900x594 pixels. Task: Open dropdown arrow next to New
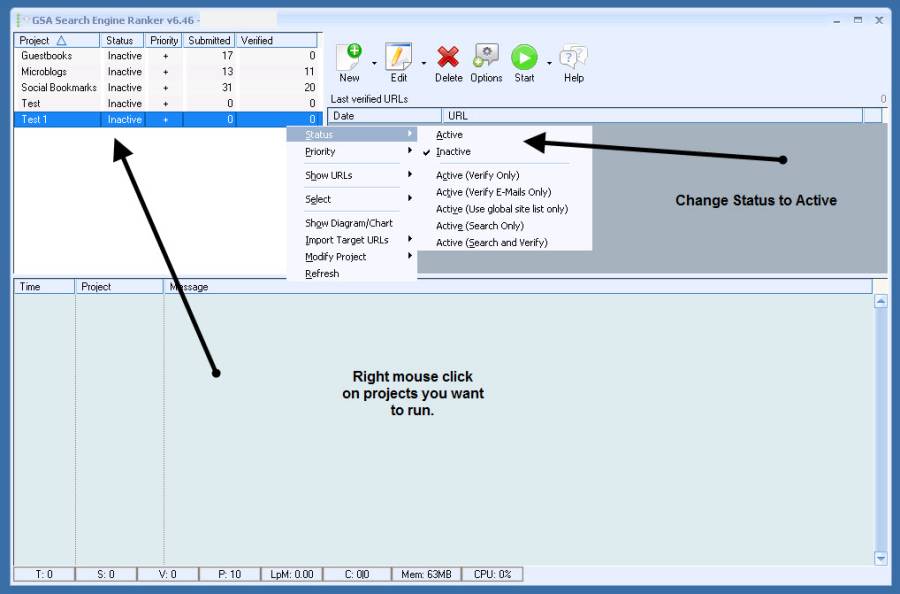(374, 63)
